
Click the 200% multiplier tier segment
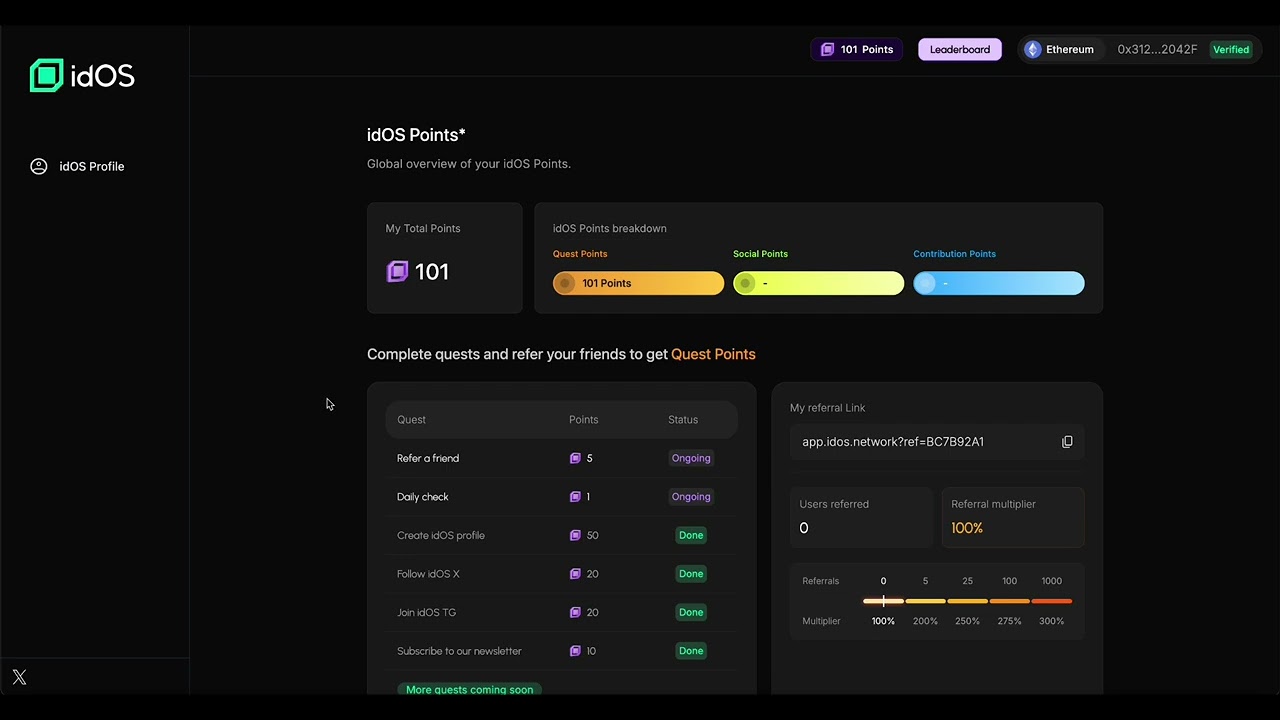click(925, 601)
